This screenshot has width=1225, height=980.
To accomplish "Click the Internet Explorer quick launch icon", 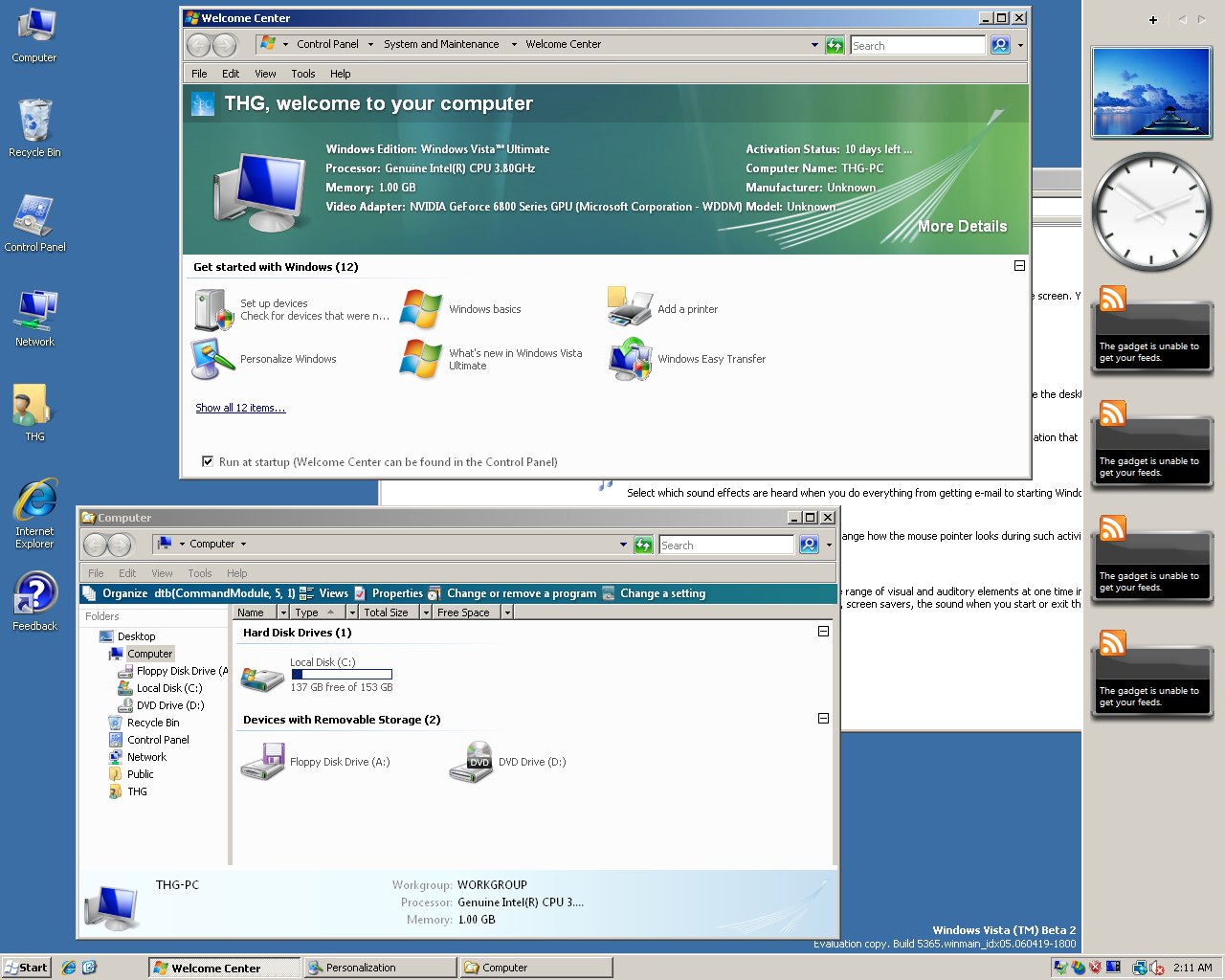I will click(69, 968).
